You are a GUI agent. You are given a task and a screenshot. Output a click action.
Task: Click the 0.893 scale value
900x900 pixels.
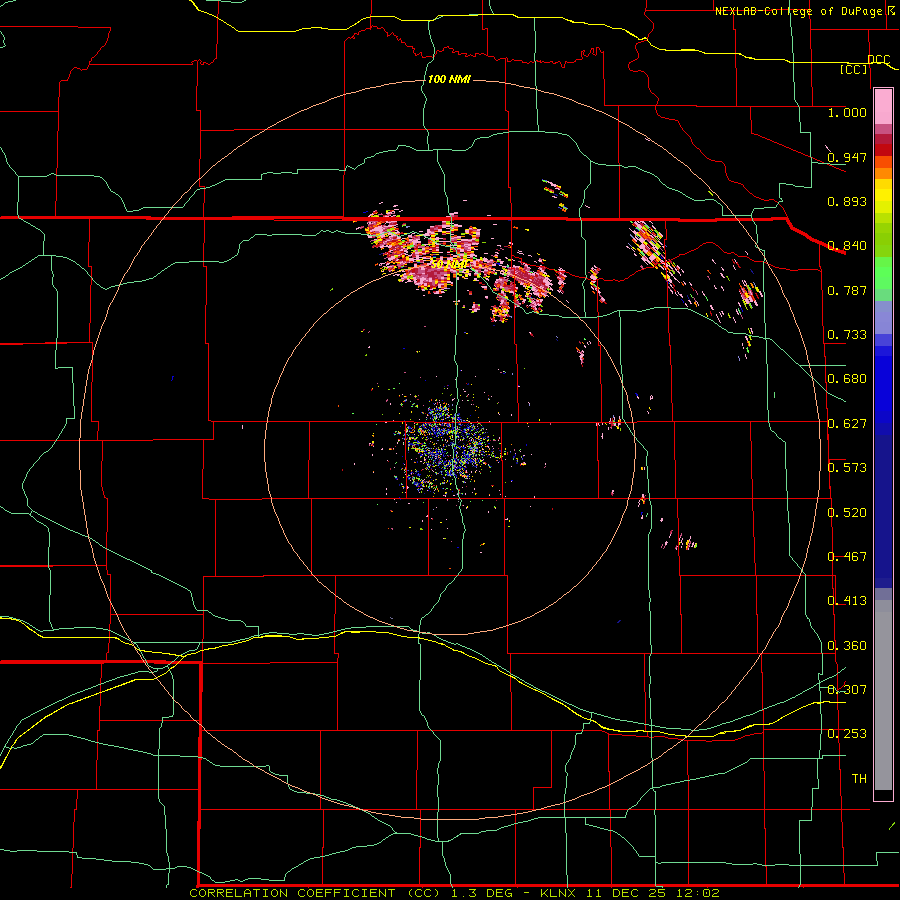pos(847,201)
